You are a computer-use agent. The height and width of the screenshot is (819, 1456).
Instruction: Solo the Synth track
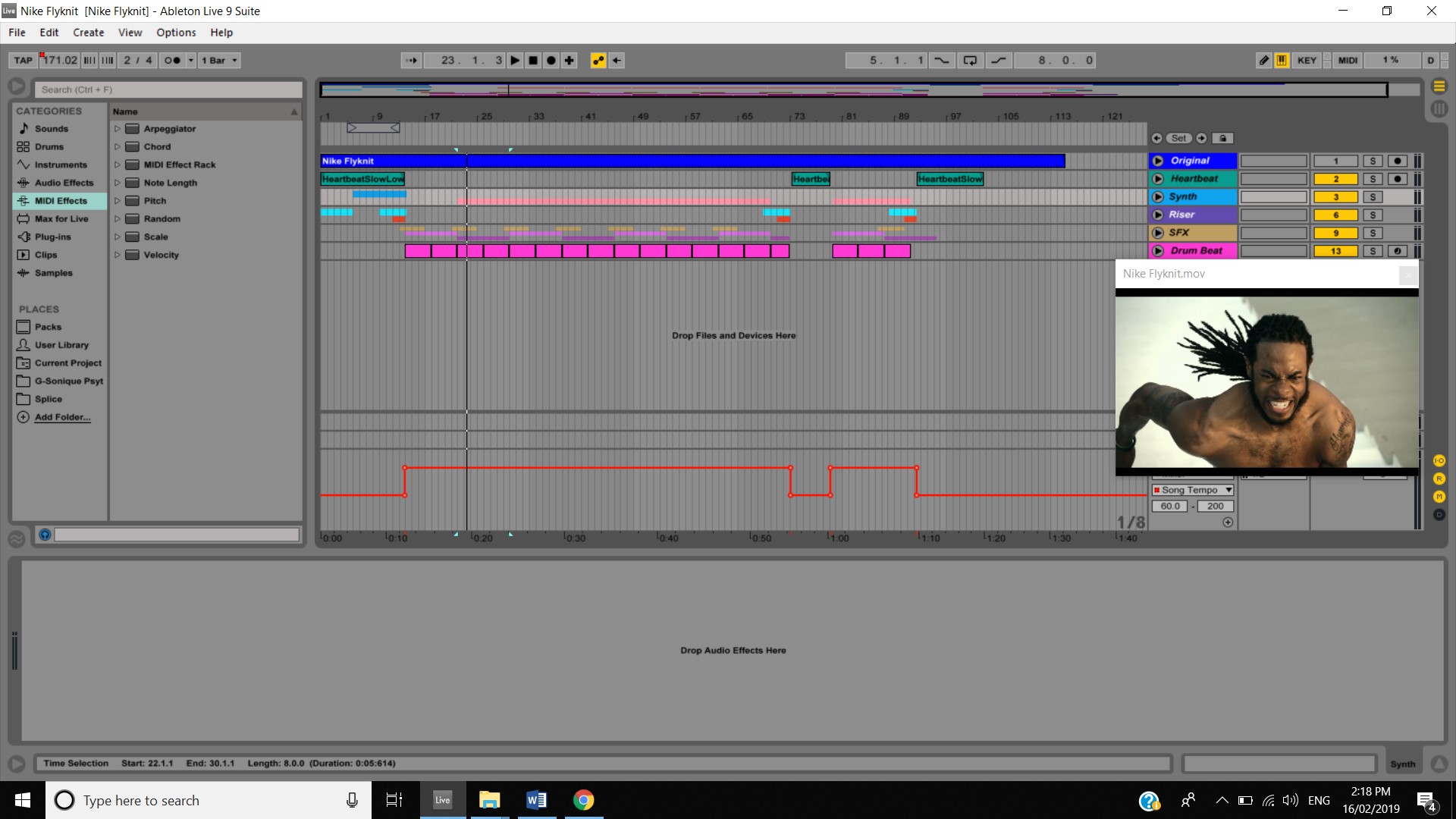1373,197
